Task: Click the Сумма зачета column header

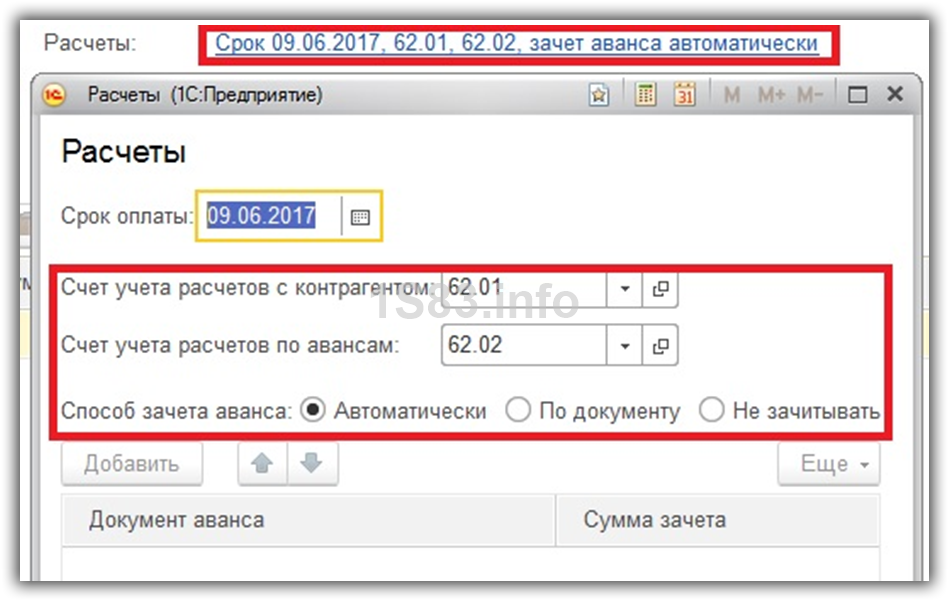Action: point(717,520)
